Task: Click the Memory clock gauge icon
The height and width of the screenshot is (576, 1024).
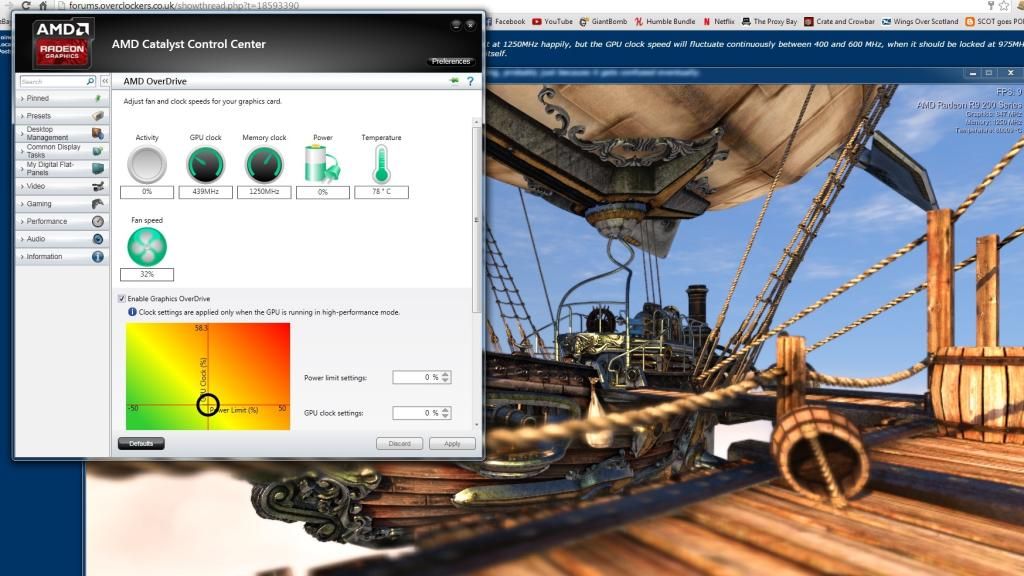Action: tap(264, 165)
